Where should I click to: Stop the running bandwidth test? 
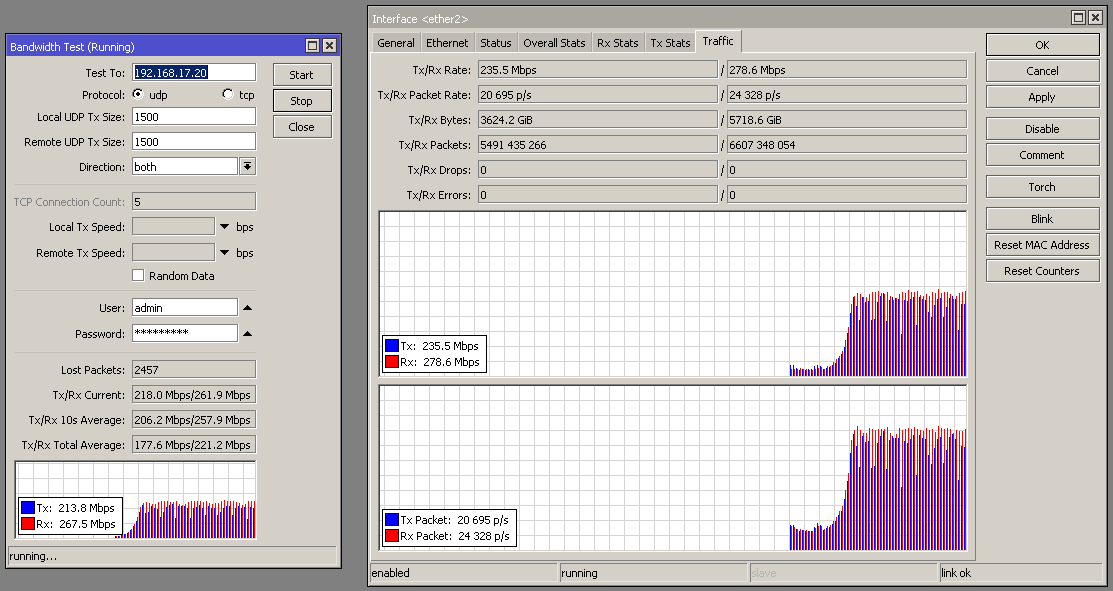[301, 101]
